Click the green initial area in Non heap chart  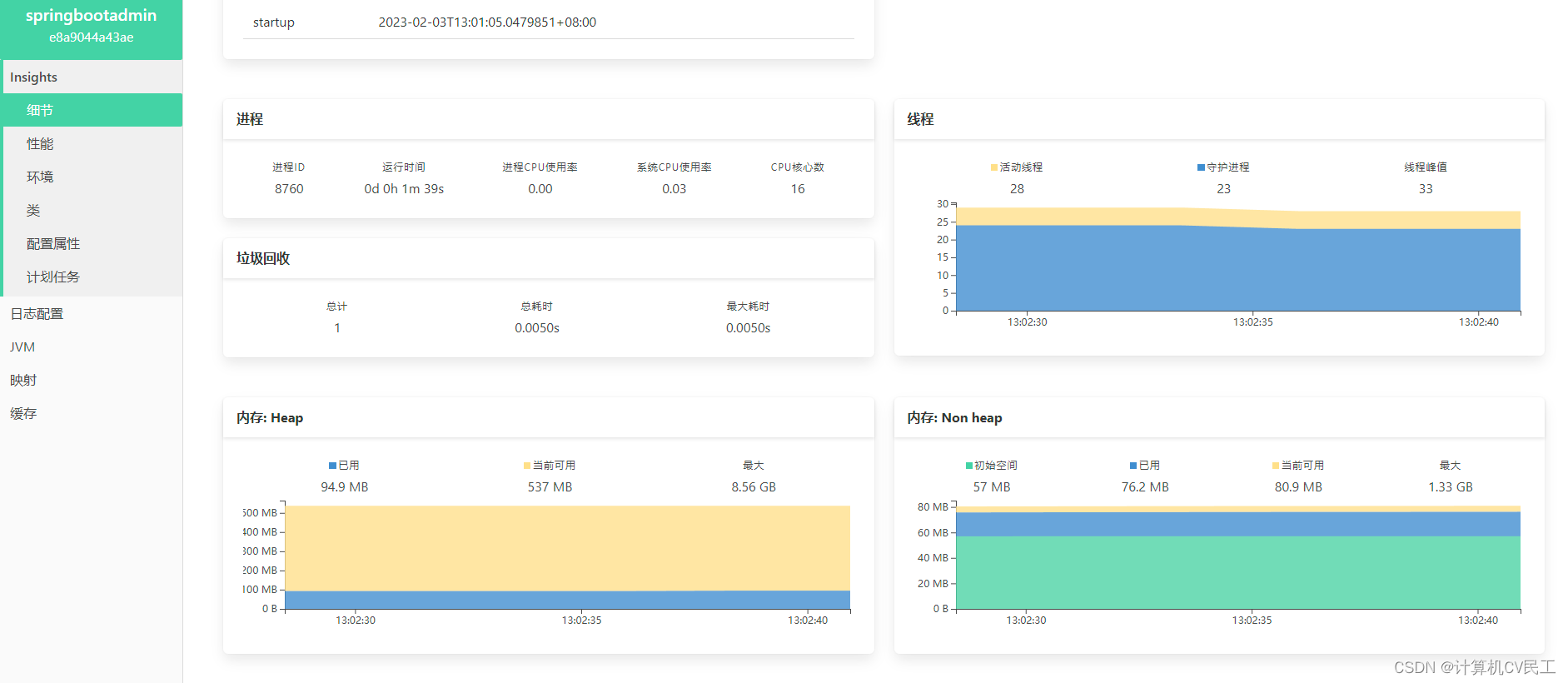tap(1237, 573)
